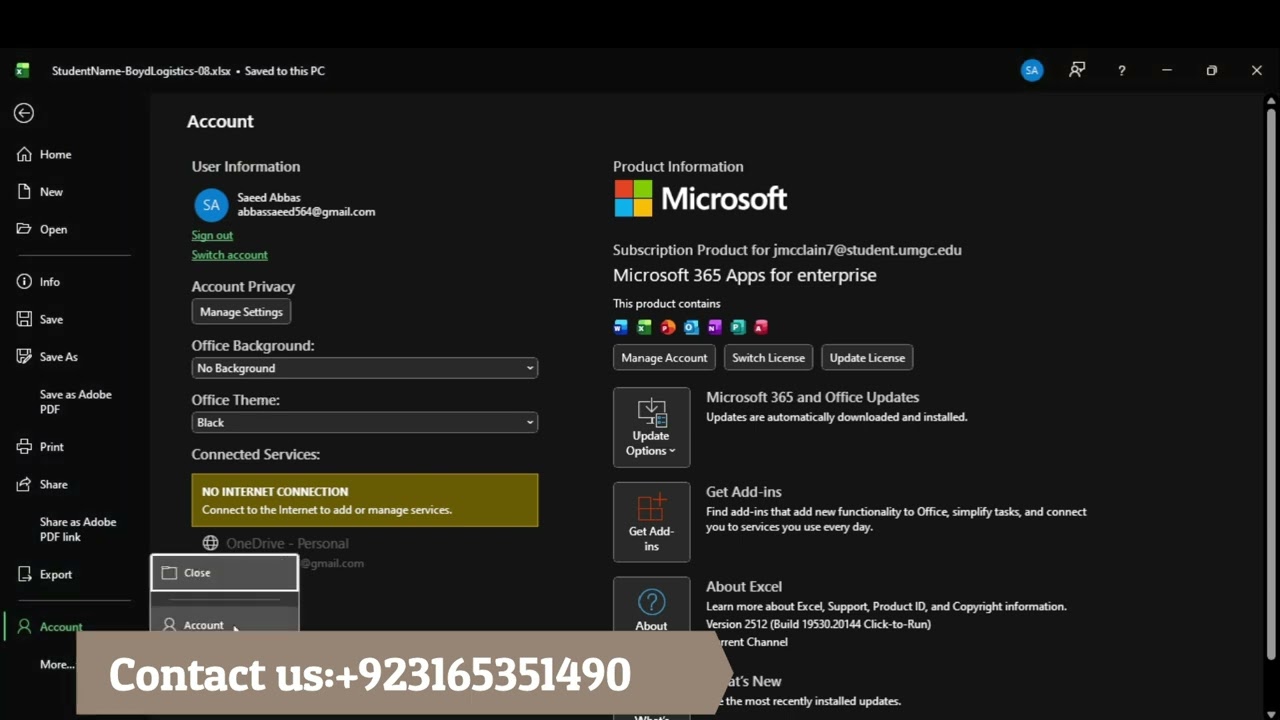Select Account in the left sidebar
The image size is (1280, 720).
[x=50, y=626]
